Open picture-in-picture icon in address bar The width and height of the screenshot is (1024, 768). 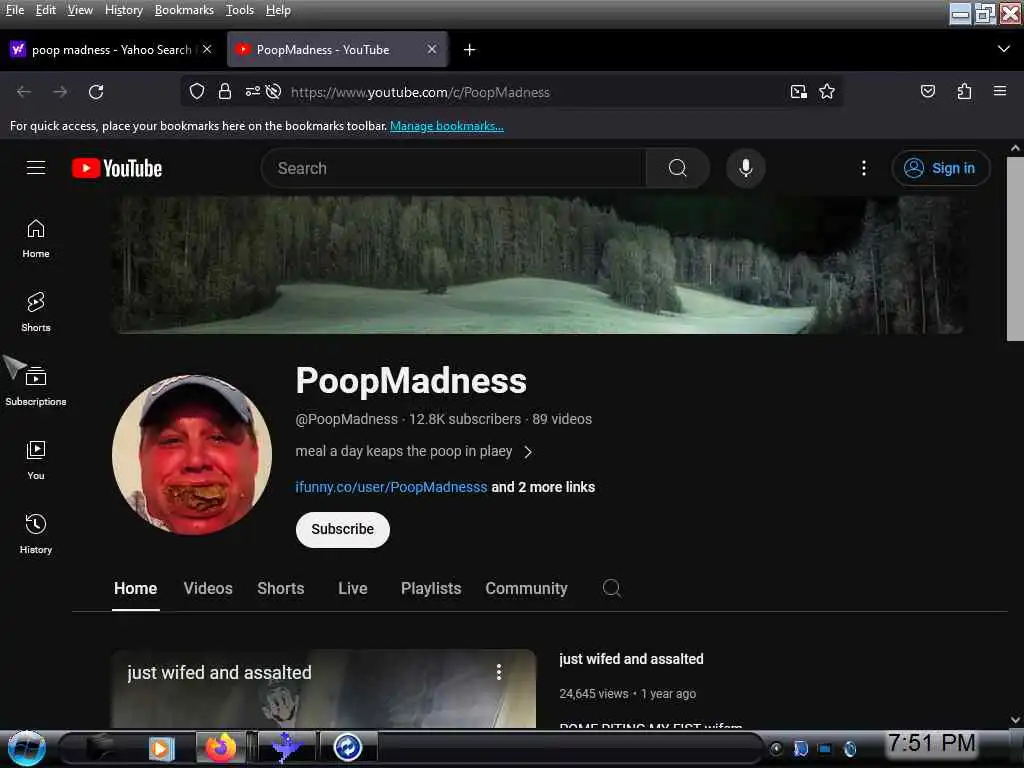tap(798, 91)
